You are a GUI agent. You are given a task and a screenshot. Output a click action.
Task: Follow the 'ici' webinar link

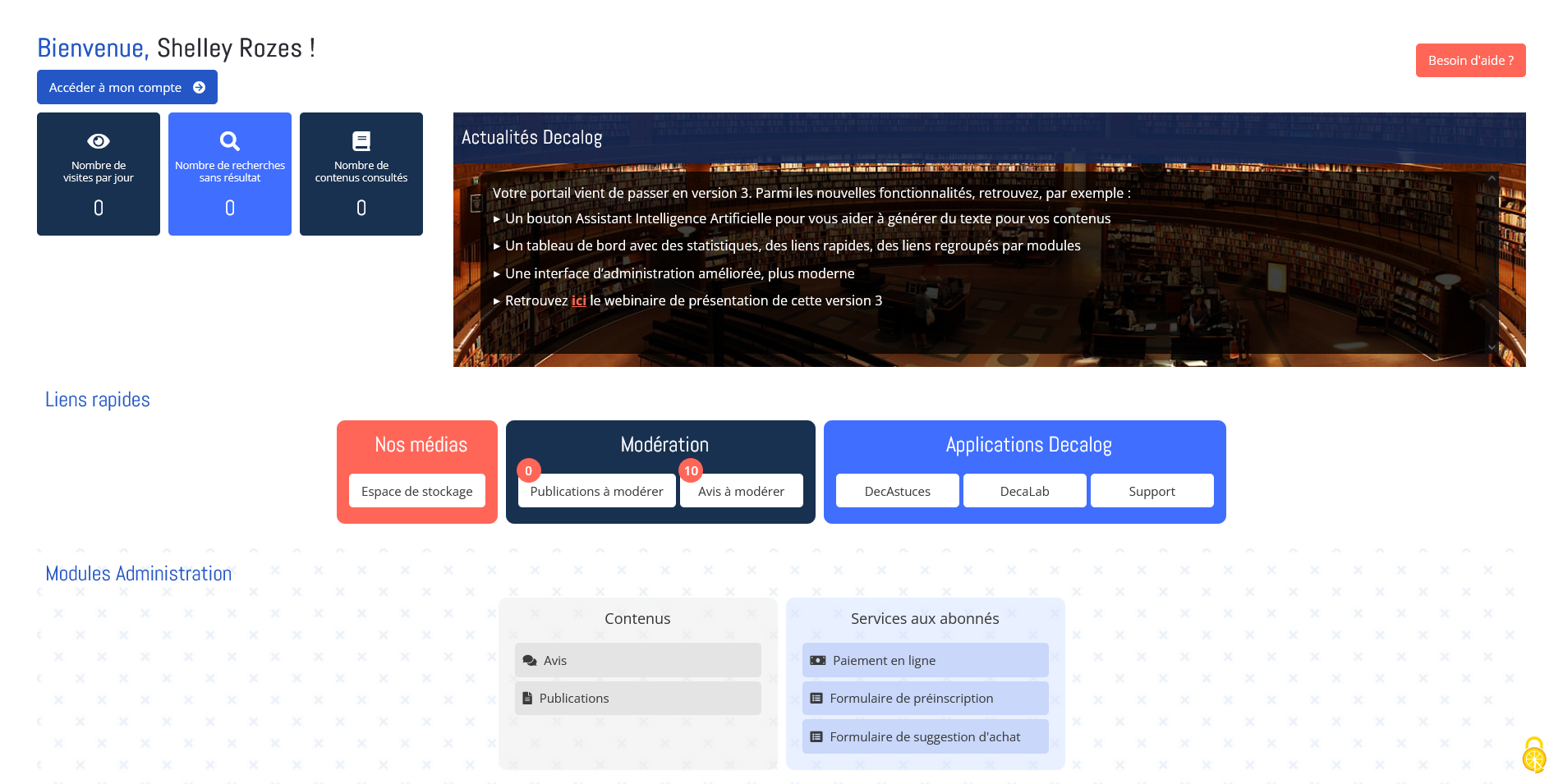(x=578, y=301)
